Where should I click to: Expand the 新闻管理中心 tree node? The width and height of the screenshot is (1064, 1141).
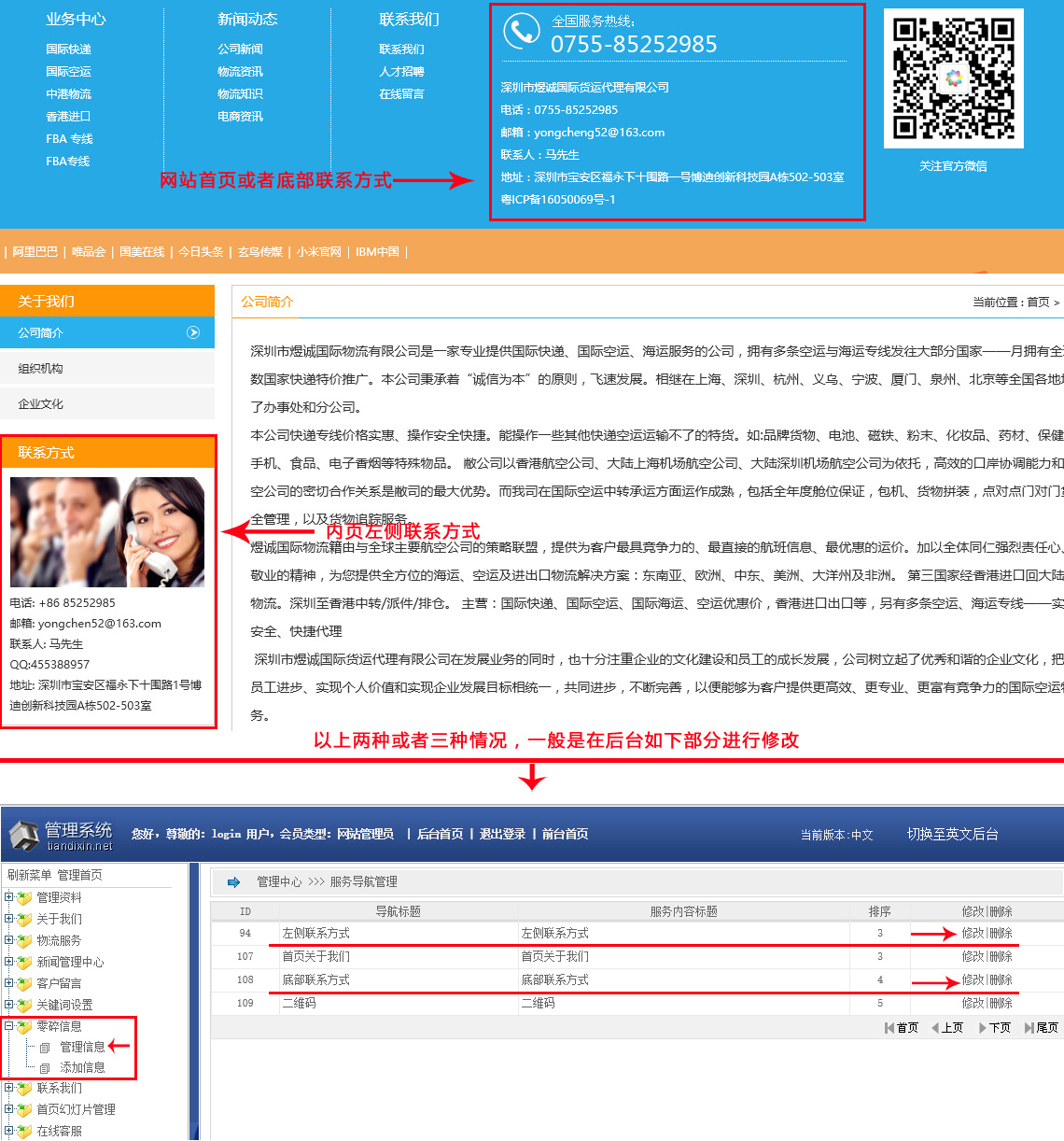tap(8, 962)
